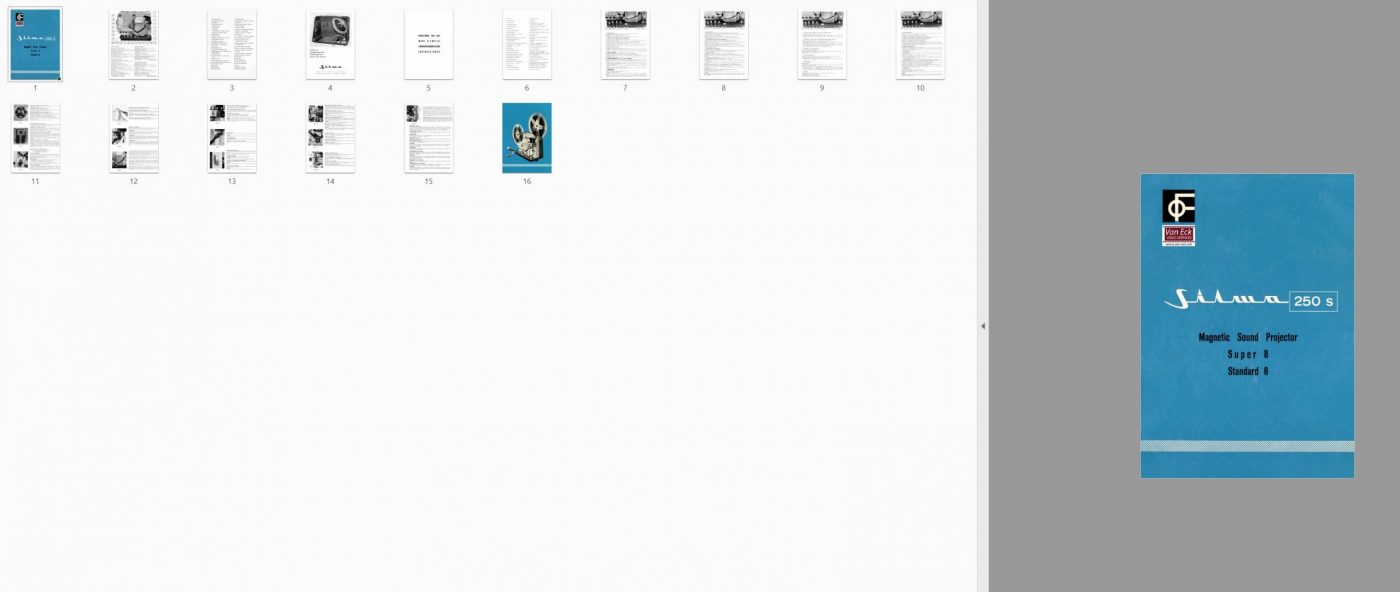
Task: Click page 4 thumbnail with projector photo
Action: coord(330,45)
